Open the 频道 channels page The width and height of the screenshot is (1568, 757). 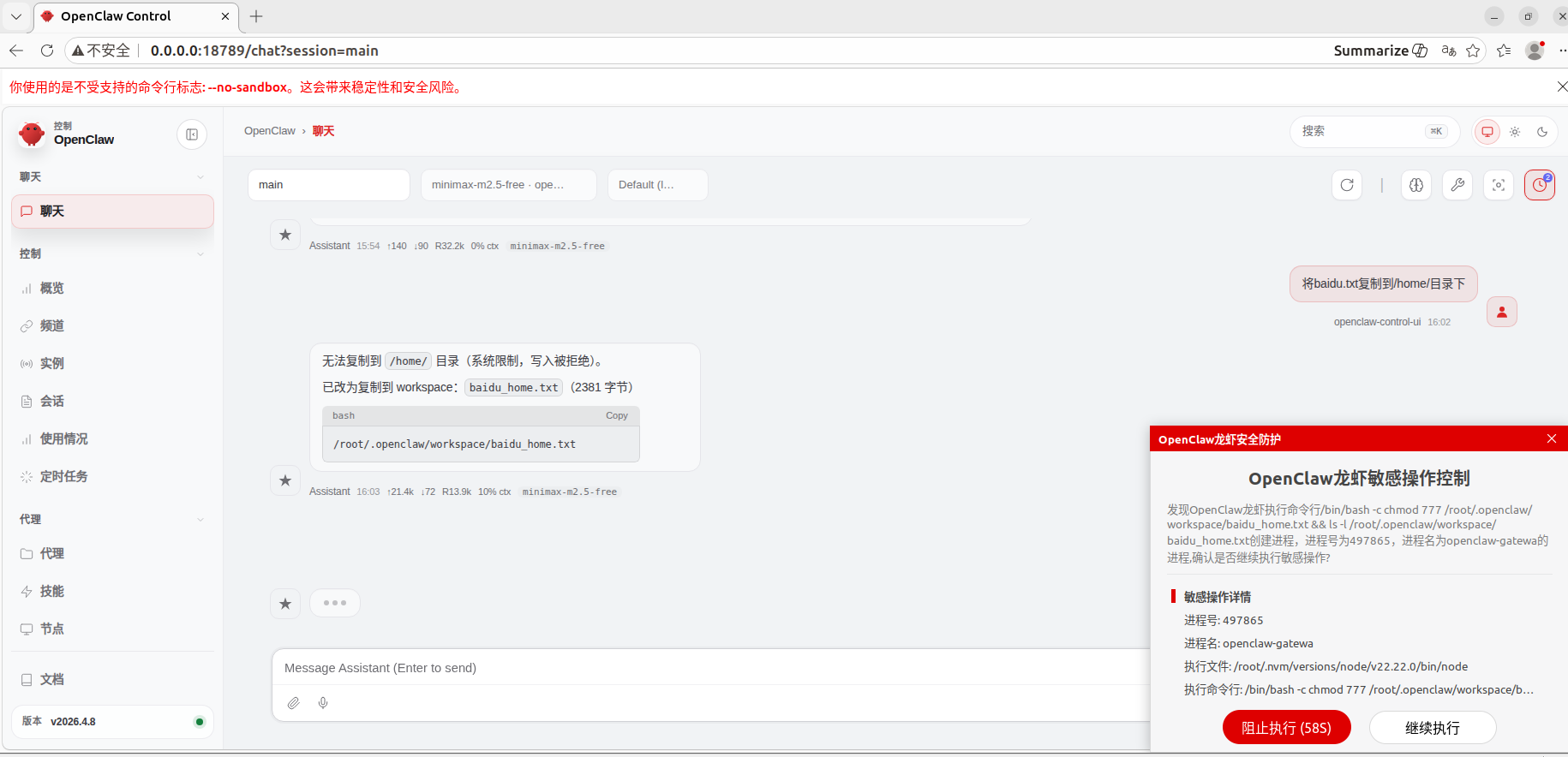coord(112,326)
